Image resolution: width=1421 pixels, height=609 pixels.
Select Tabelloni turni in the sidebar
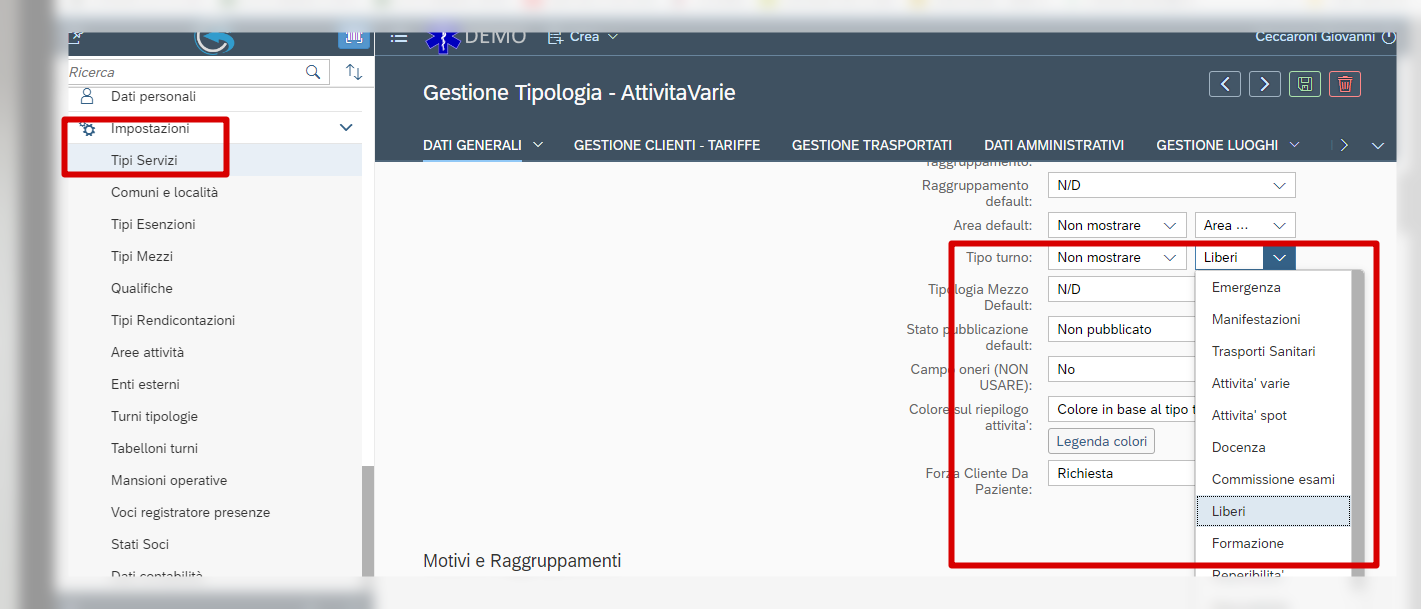click(154, 448)
